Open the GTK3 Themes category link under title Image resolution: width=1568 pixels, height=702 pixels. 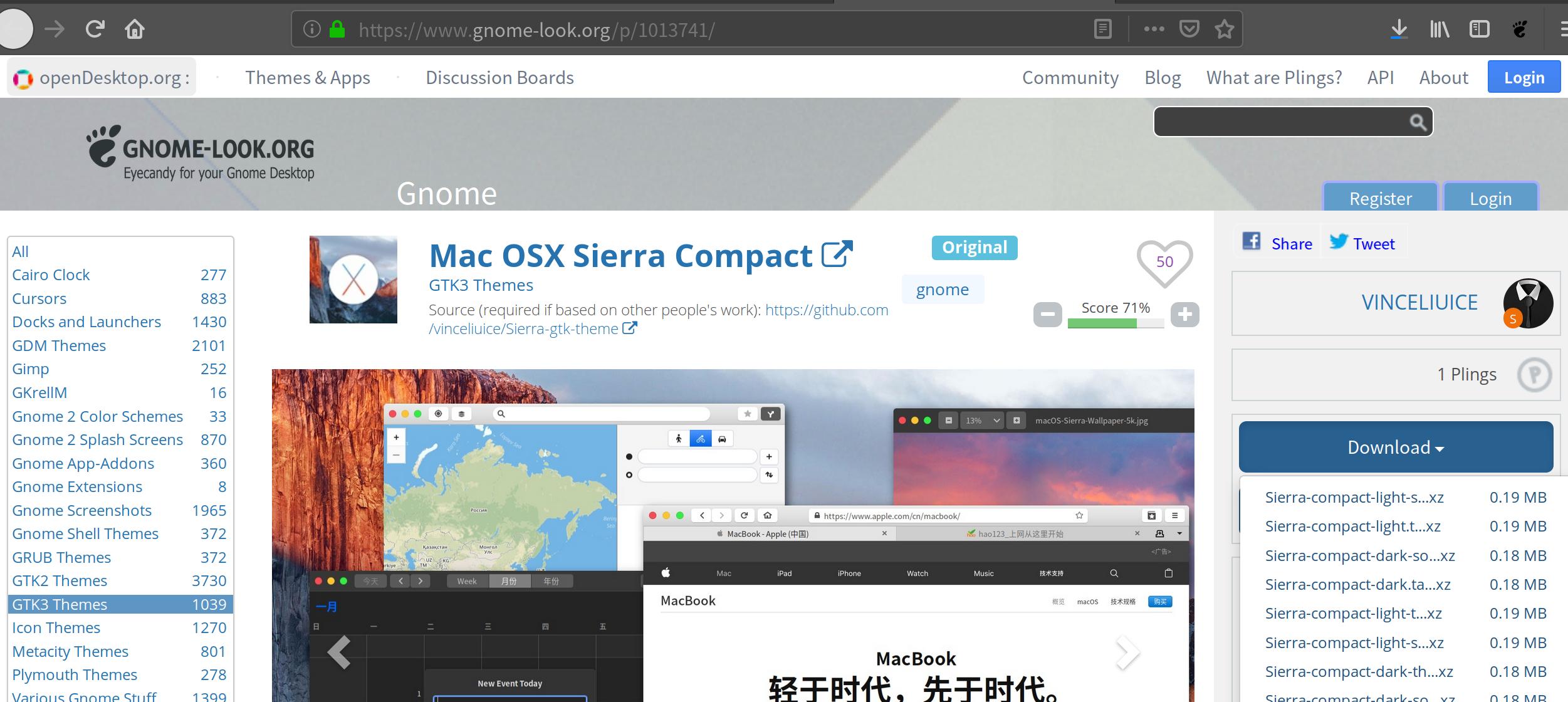click(x=481, y=285)
